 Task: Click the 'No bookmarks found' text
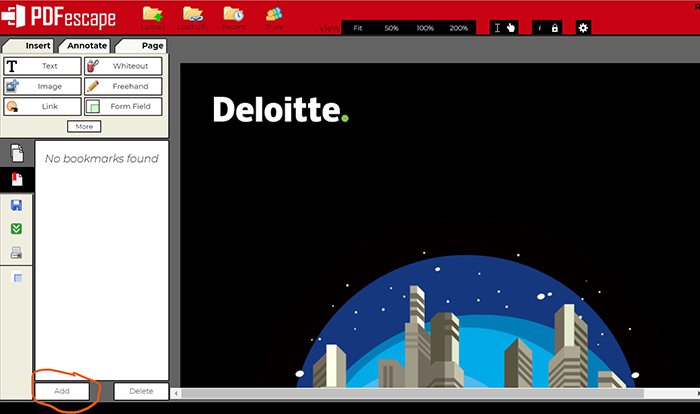click(x=102, y=159)
